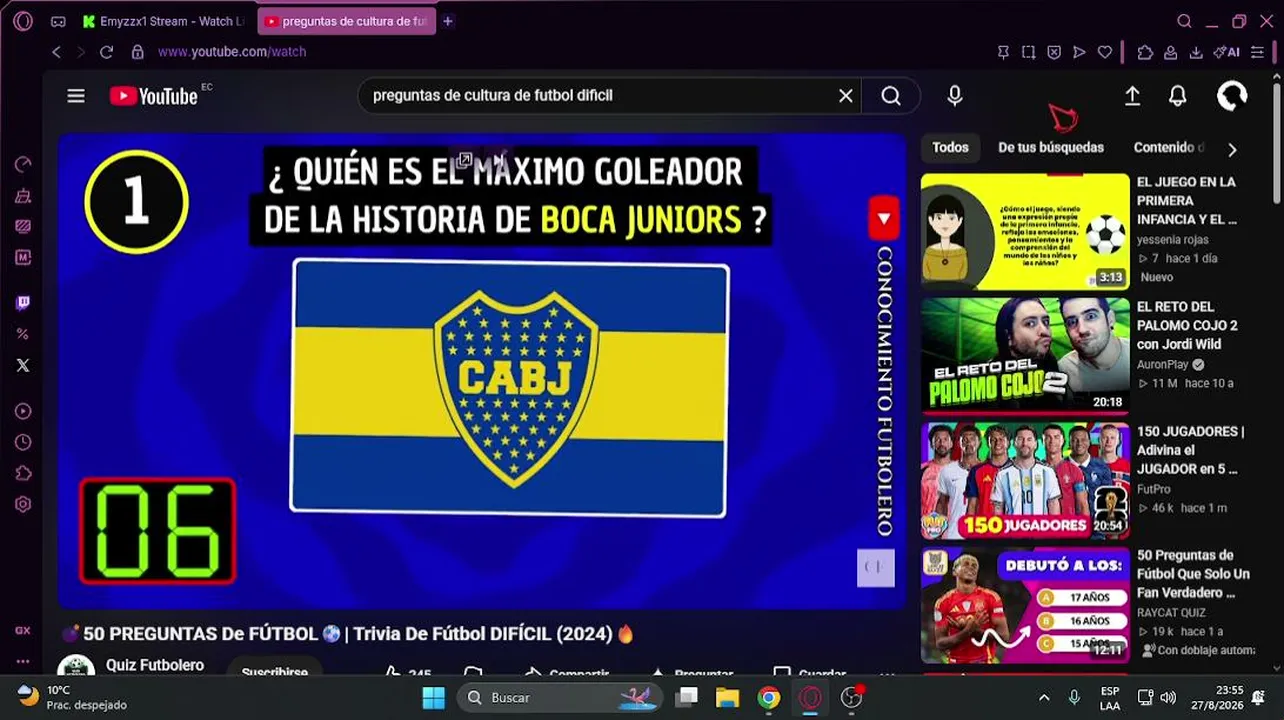Open the DEBUTÓ A LOS video thumbnail
1284x720 pixels.
click(x=1025, y=604)
